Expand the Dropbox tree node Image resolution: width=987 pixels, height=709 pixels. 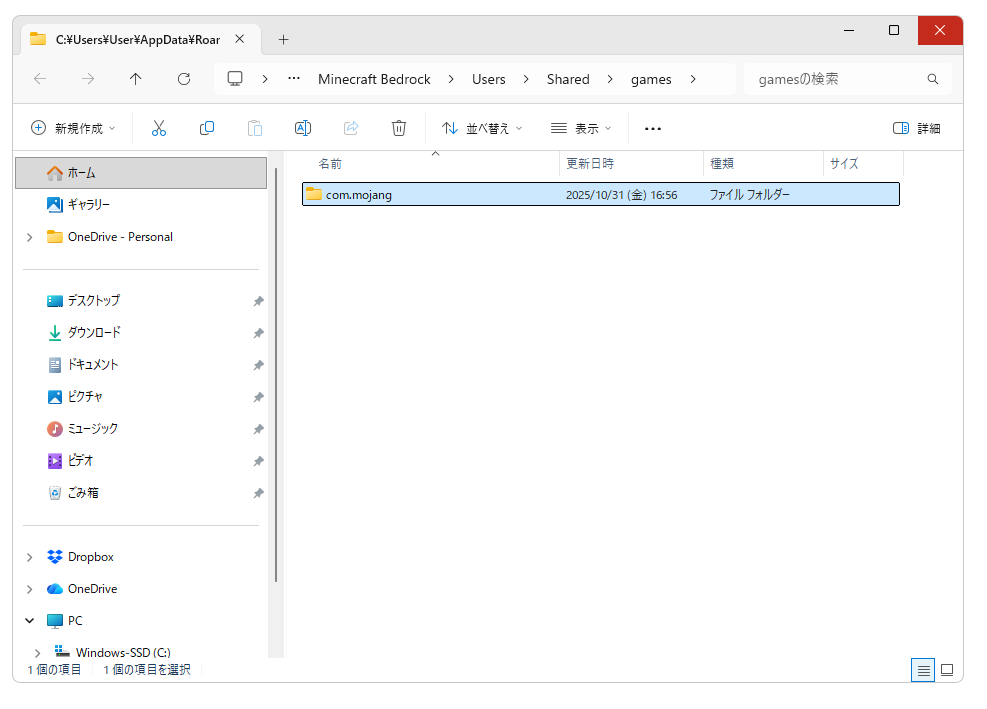[x=30, y=557]
